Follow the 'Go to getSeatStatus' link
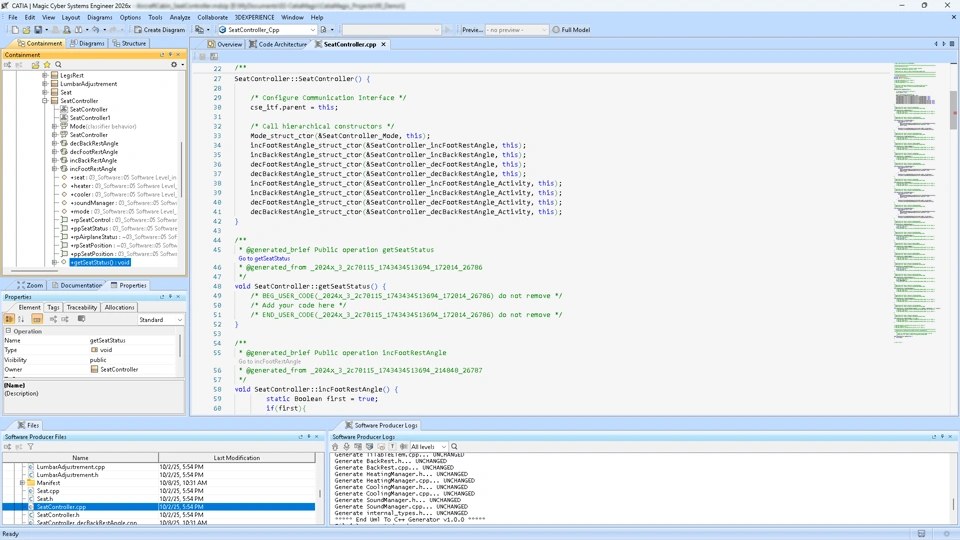This screenshot has width=960, height=540. tap(264, 259)
